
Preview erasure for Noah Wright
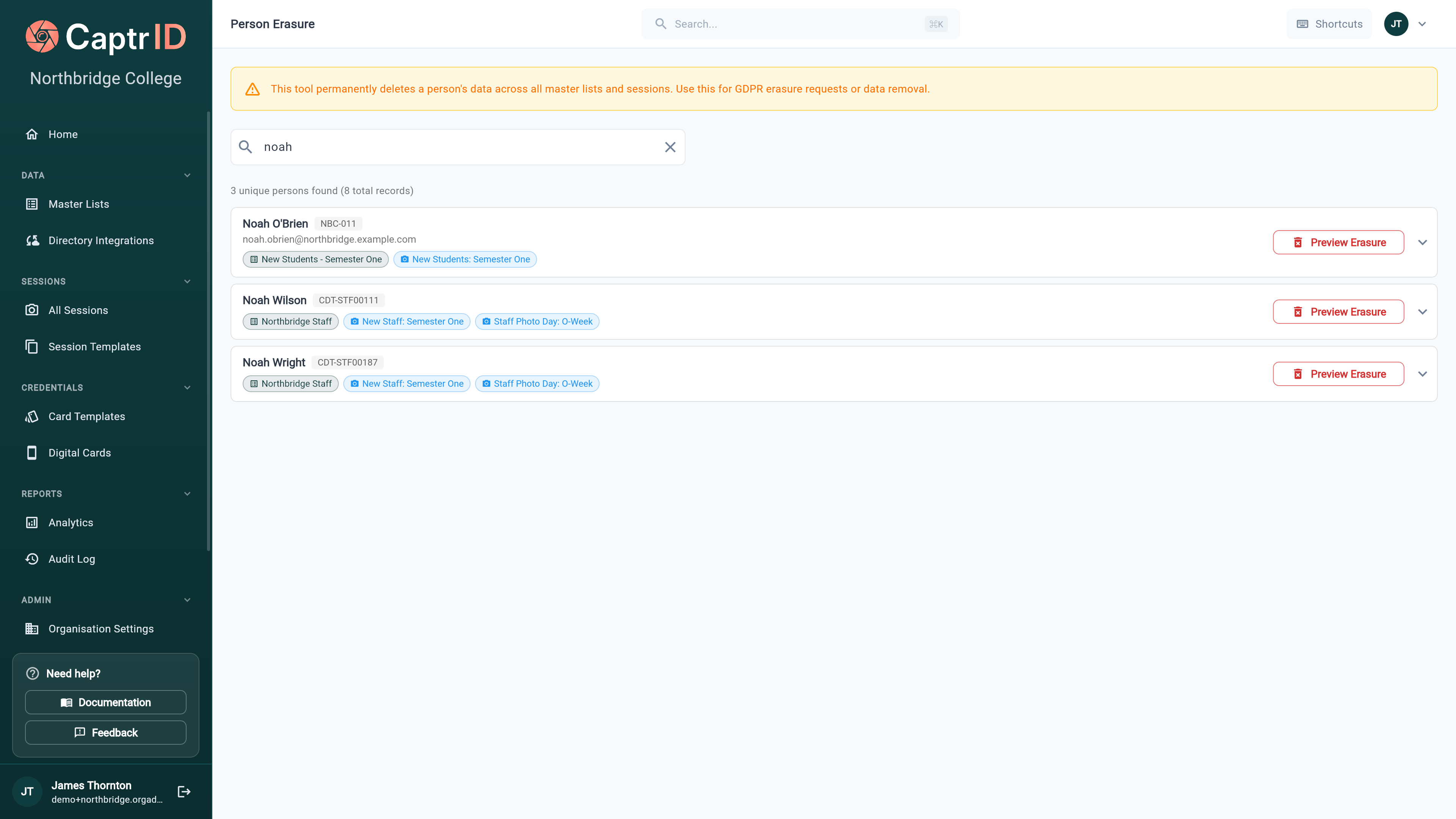click(1338, 373)
